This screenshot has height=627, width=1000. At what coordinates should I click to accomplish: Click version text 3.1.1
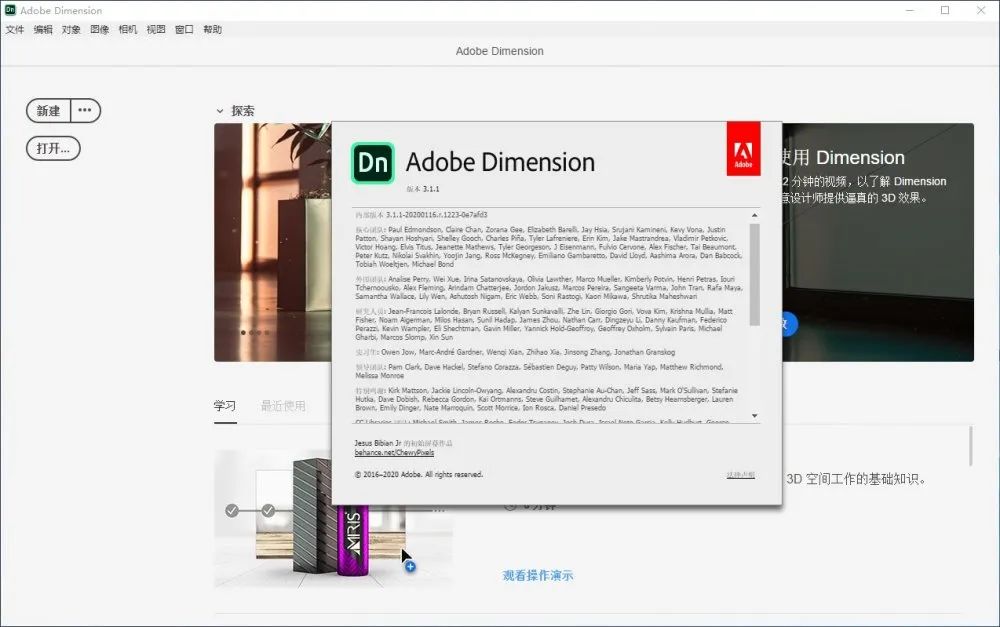click(431, 189)
